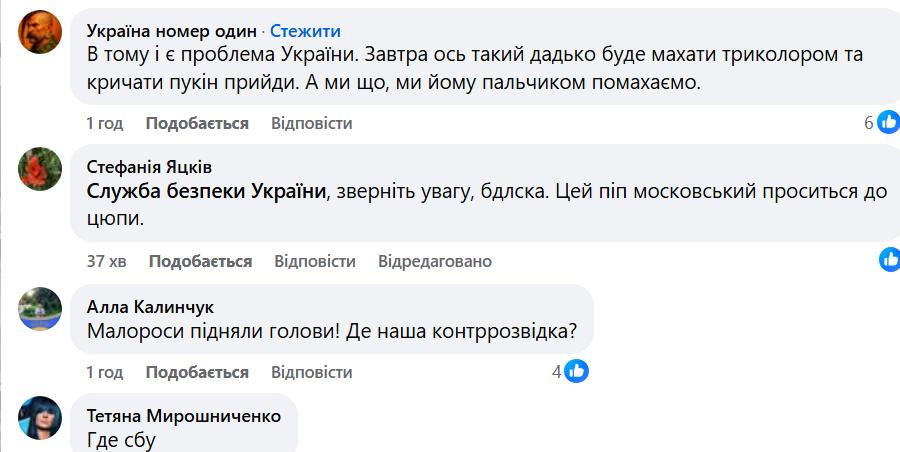Viewport: 900px width, 452px height.
Task: Reply to Алла Калинчук's comment
Action: click(311, 372)
